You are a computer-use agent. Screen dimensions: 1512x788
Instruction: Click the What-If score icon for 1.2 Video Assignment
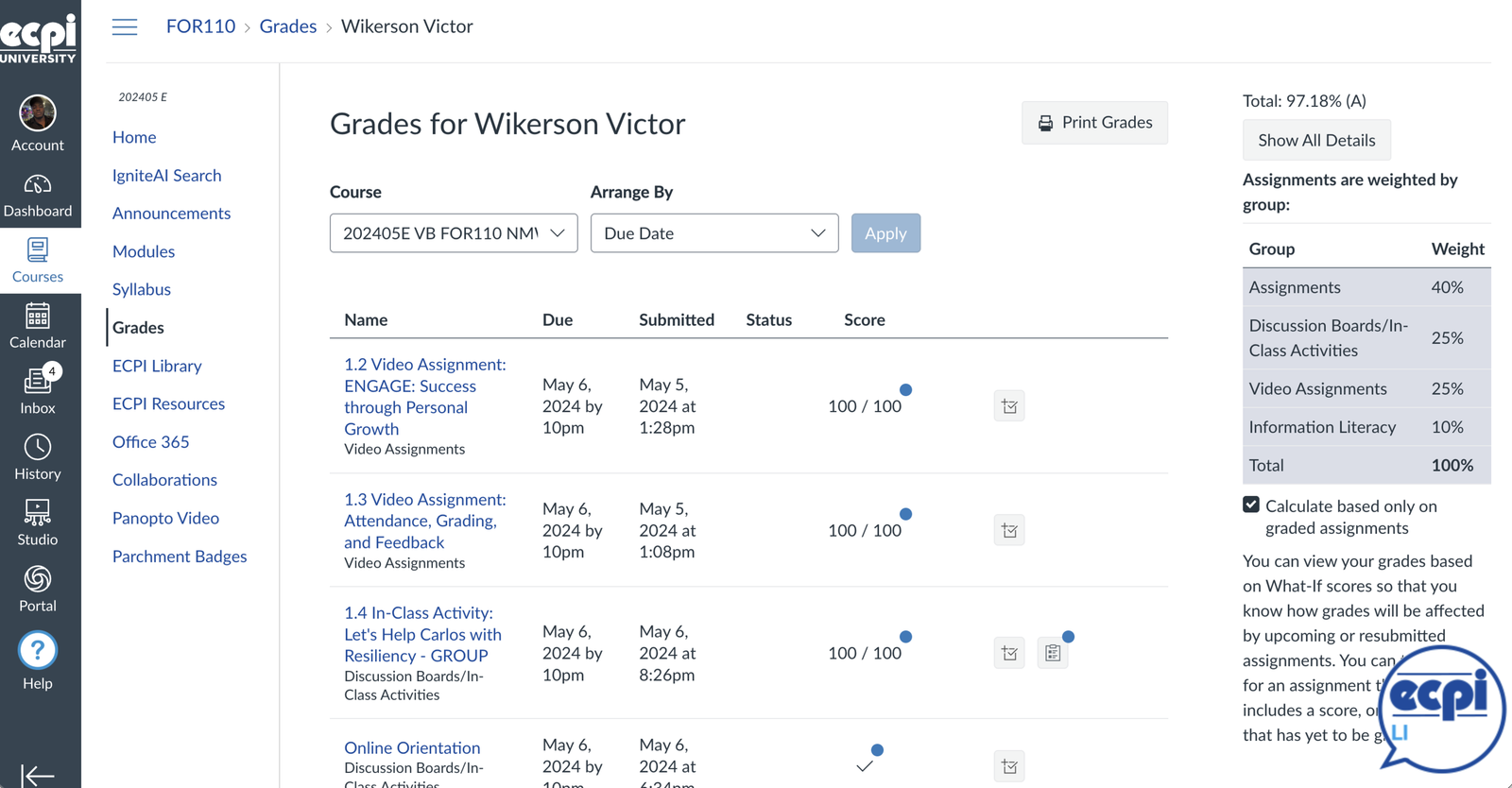click(1009, 406)
